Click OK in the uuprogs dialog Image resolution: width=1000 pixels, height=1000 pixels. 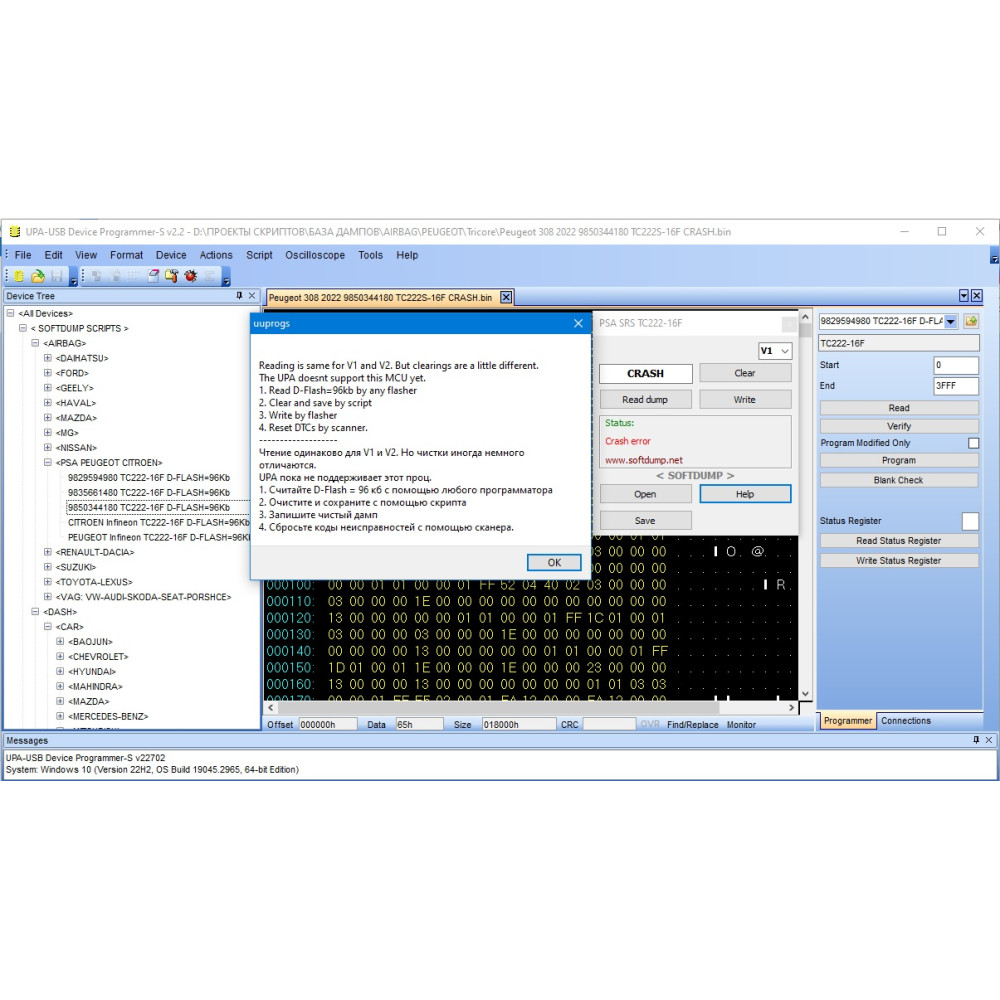pyautogui.click(x=554, y=562)
